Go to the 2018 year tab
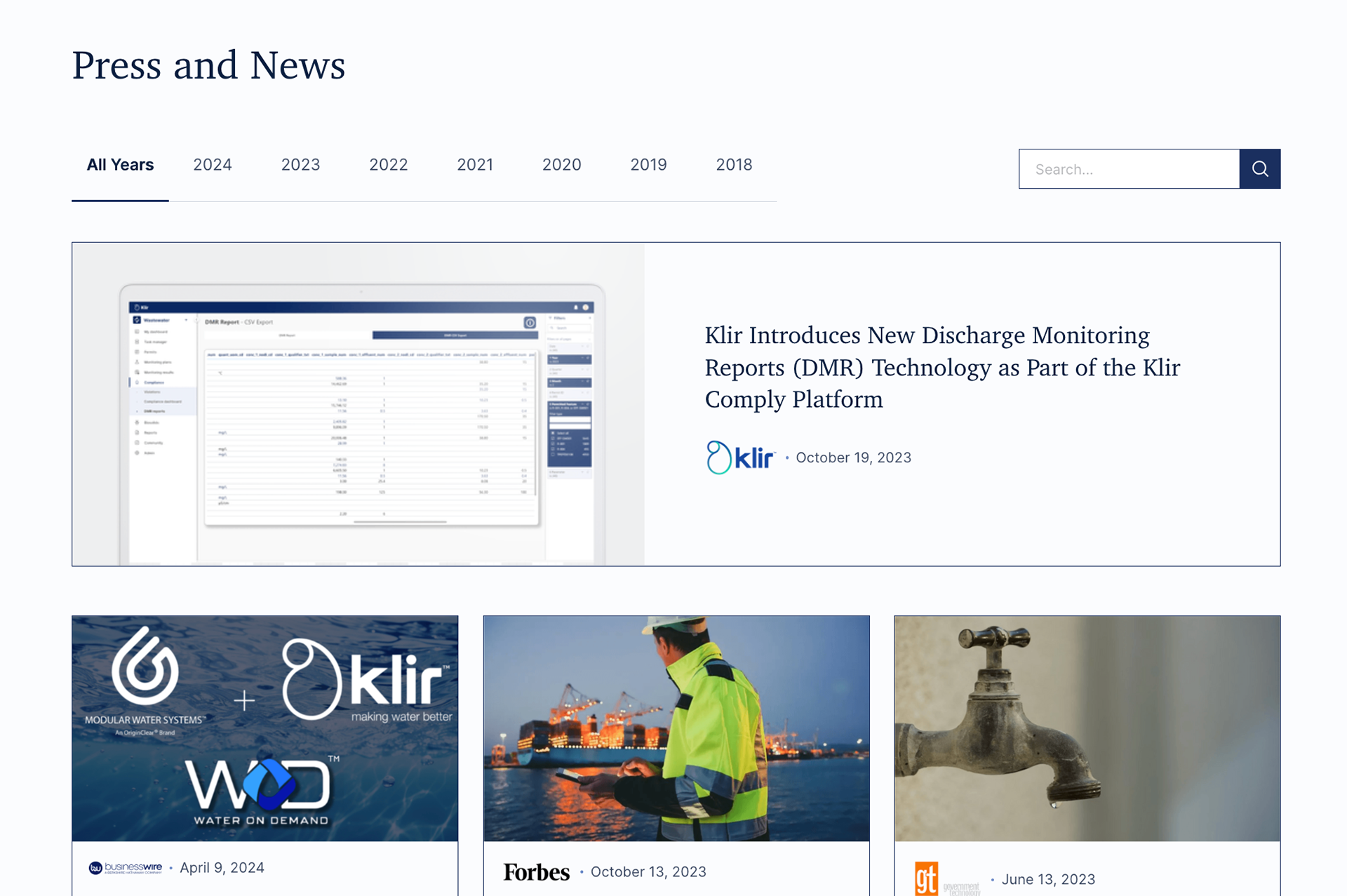1347x896 pixels. pos(734,165)
